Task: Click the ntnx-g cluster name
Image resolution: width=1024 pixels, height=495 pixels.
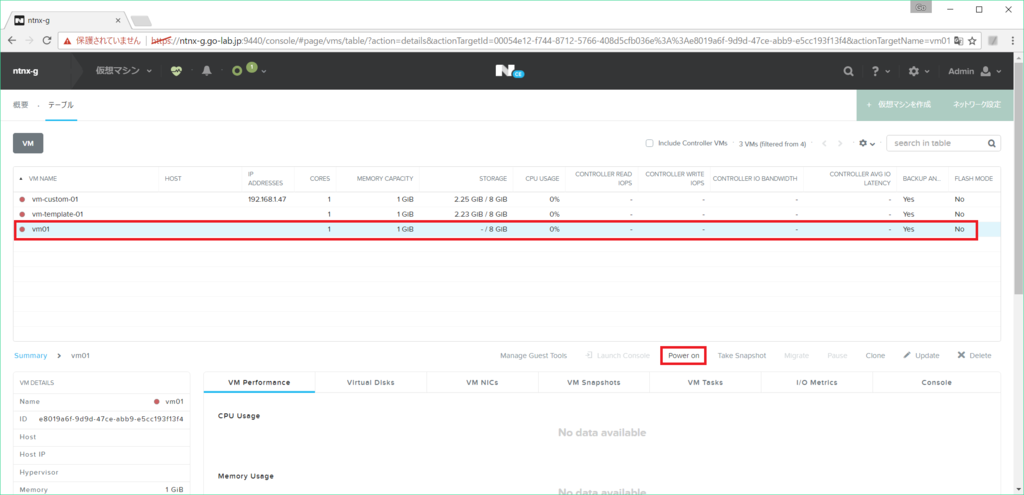Action: [25, 71]
